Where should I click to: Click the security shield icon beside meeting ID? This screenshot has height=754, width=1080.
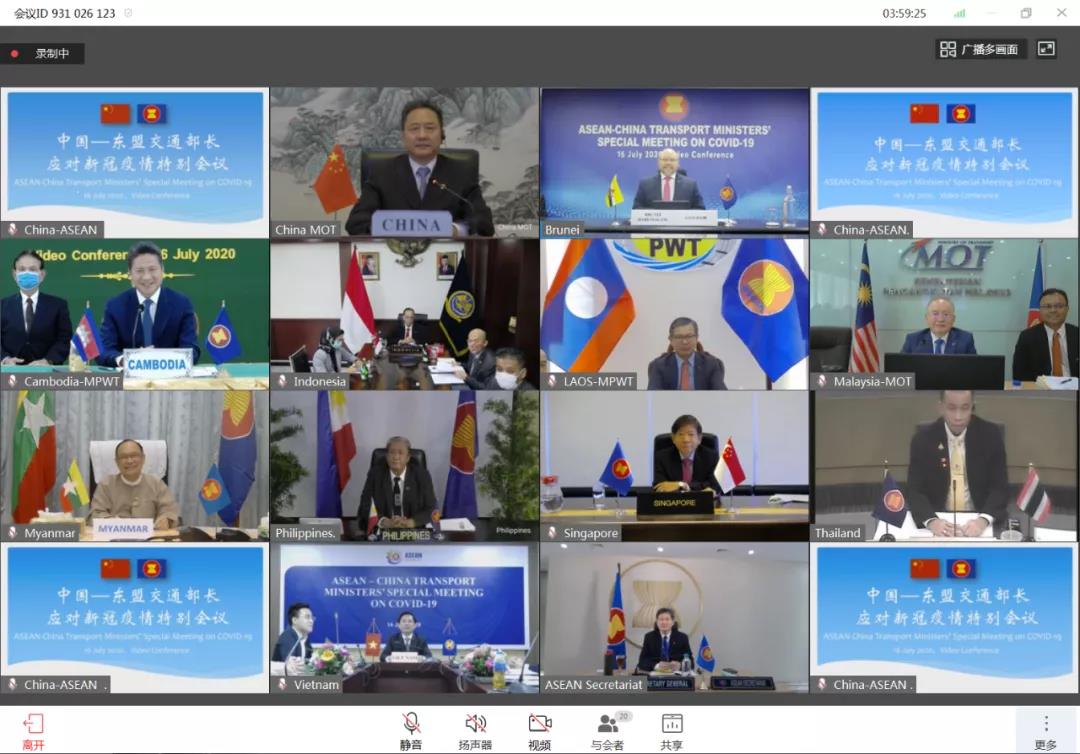(128, 13)
